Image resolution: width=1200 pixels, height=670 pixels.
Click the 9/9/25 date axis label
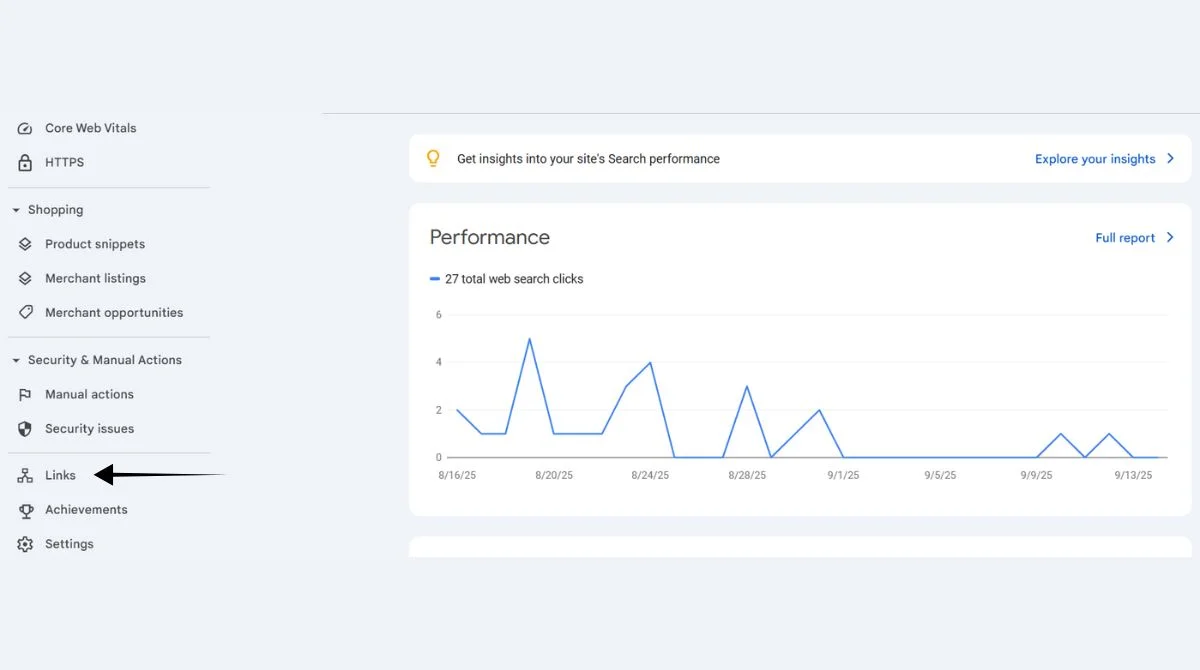point(1037,475)
